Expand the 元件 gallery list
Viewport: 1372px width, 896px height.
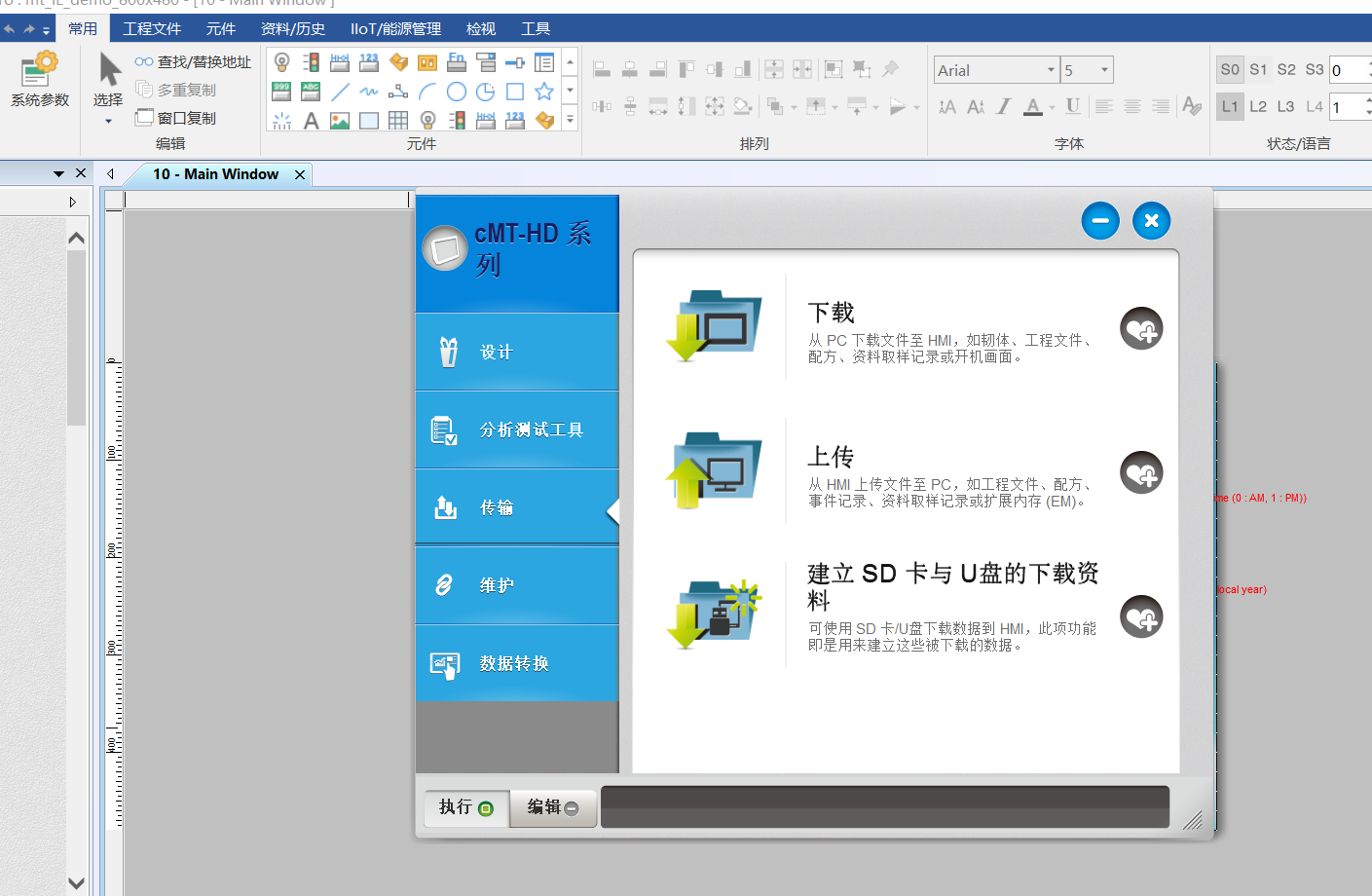pos(570,119)
